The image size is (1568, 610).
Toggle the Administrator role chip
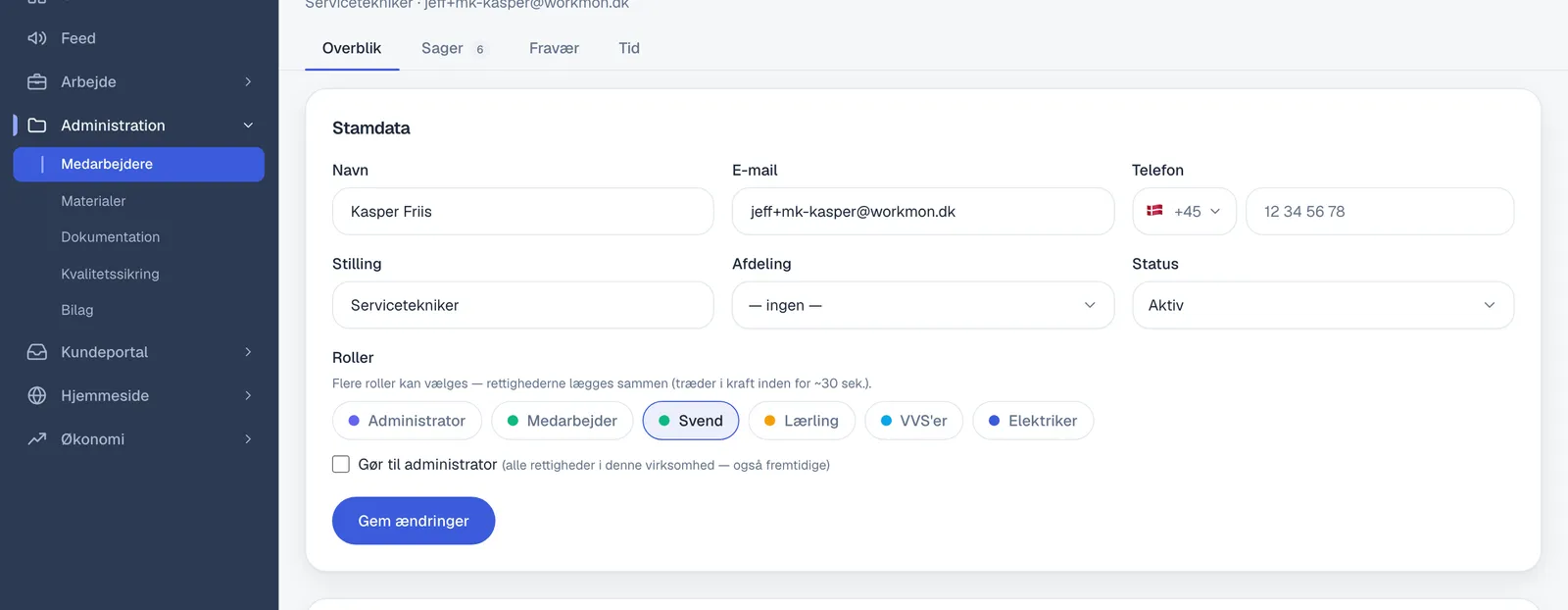[x=407, y=421]
